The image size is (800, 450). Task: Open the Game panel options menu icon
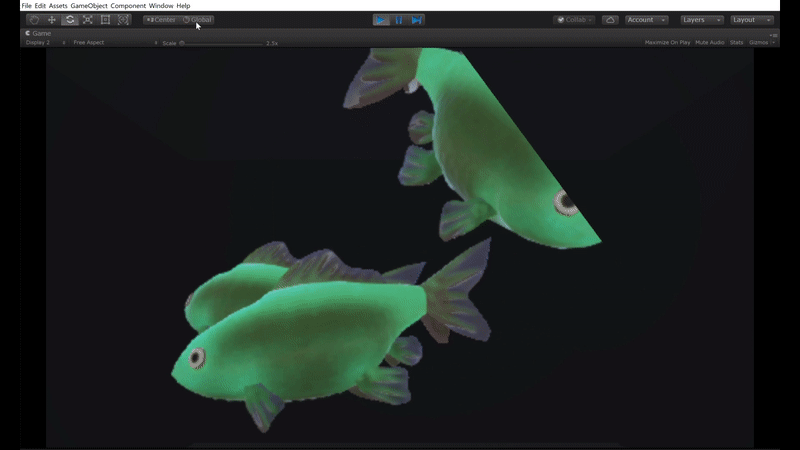(x=773, y=35)
